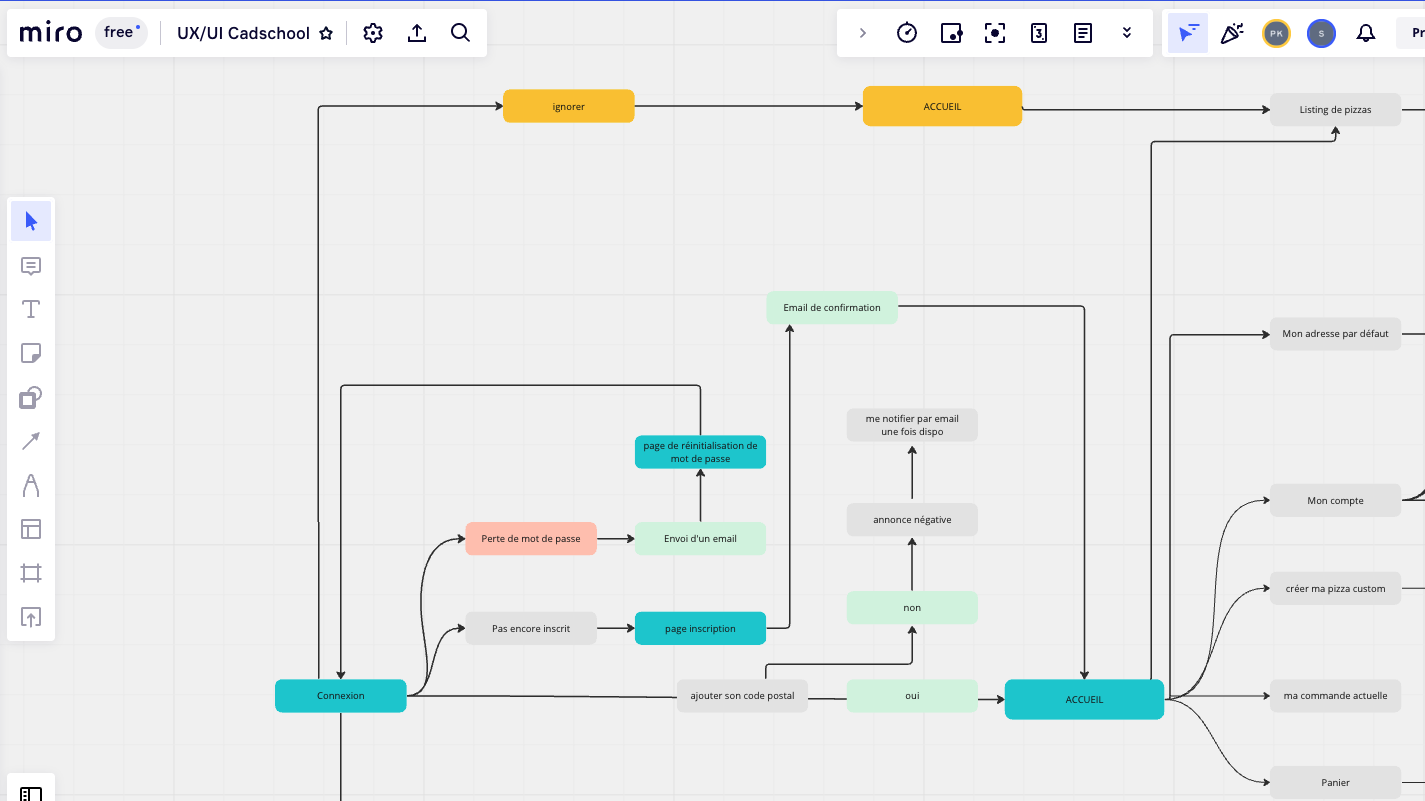Viewport: 1425px width, 801px height.
Task: Expand the collapsed apps toolbar chevron
Action: pyautogui.click(x=862, y=33)
